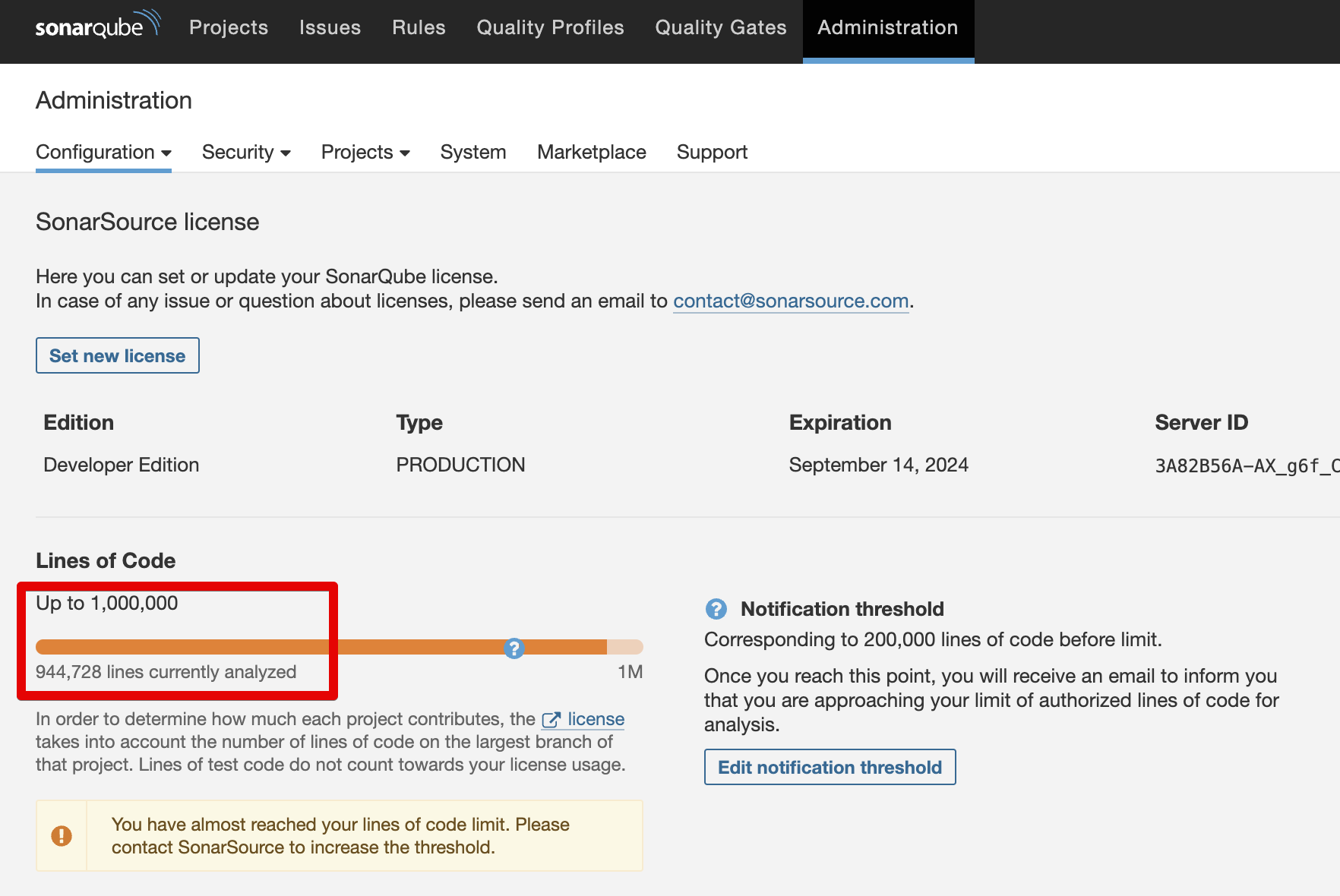Open the Issues page
The image size is (1340, 896).
point(330,27)
